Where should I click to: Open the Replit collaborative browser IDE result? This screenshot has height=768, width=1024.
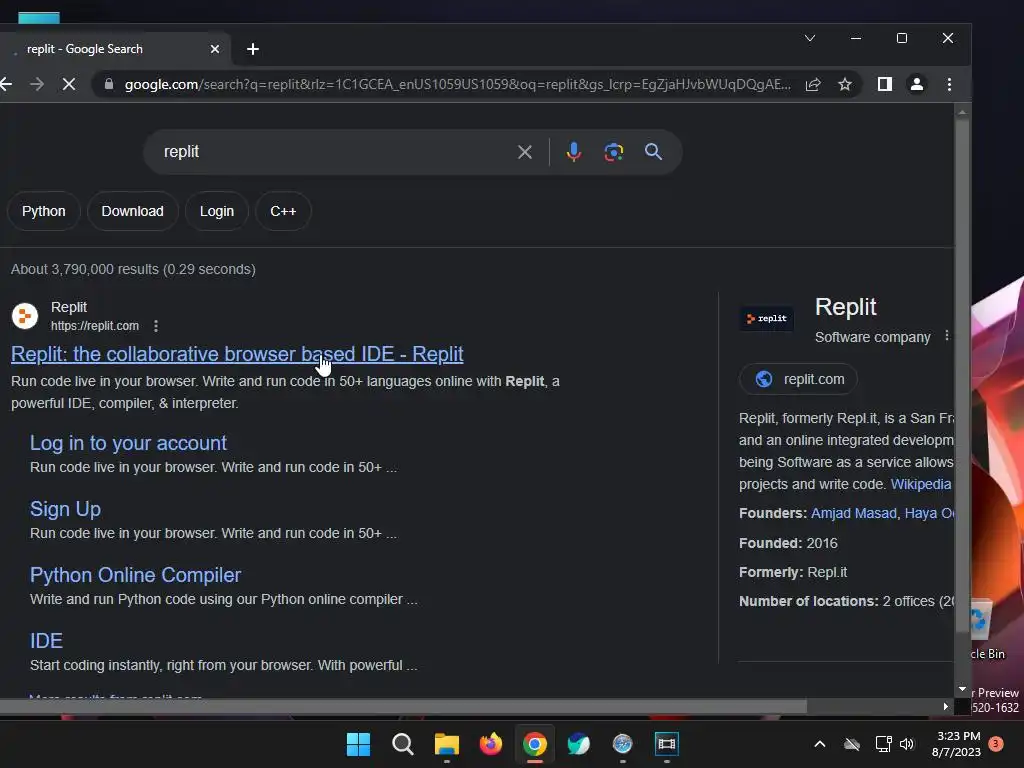pyautogui.click(x=237, y=354)
